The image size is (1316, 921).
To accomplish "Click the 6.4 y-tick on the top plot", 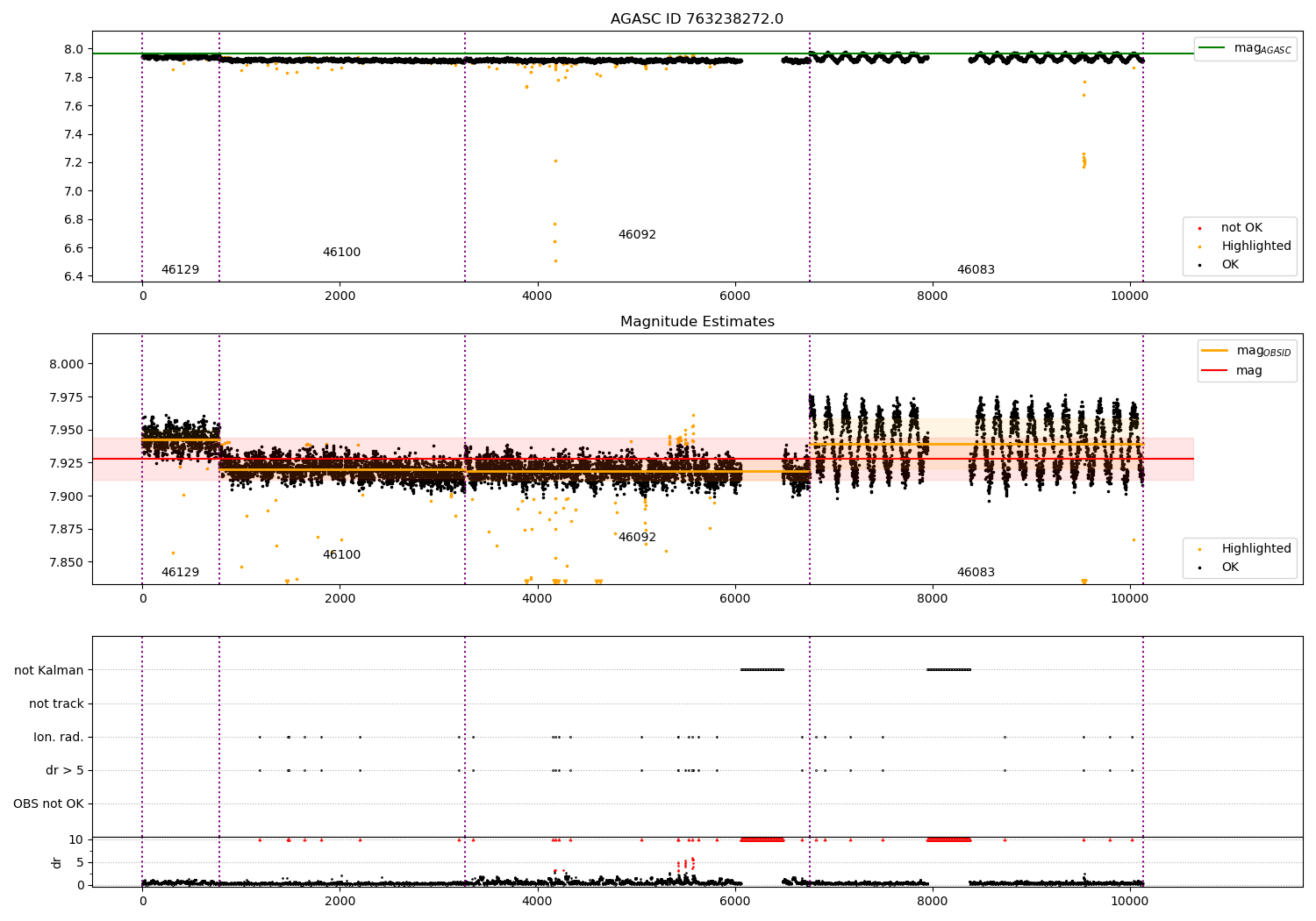I will pos(75,277).
